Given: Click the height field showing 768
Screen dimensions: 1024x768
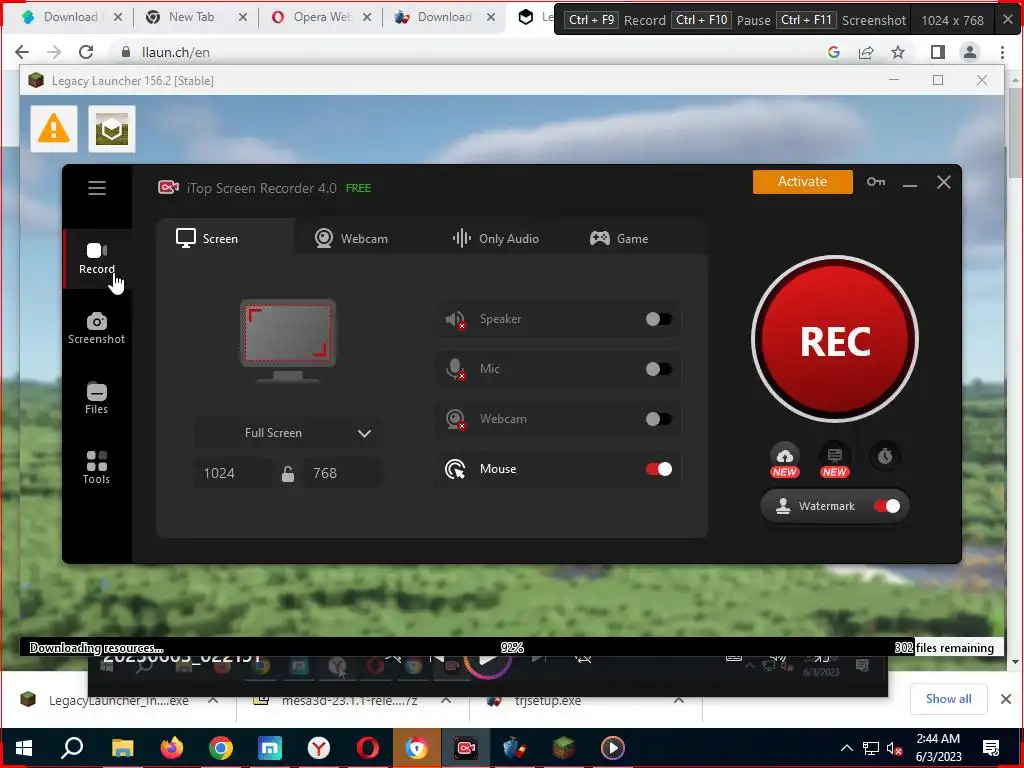Looking at the screenshot, I should [x=342, y=473].
